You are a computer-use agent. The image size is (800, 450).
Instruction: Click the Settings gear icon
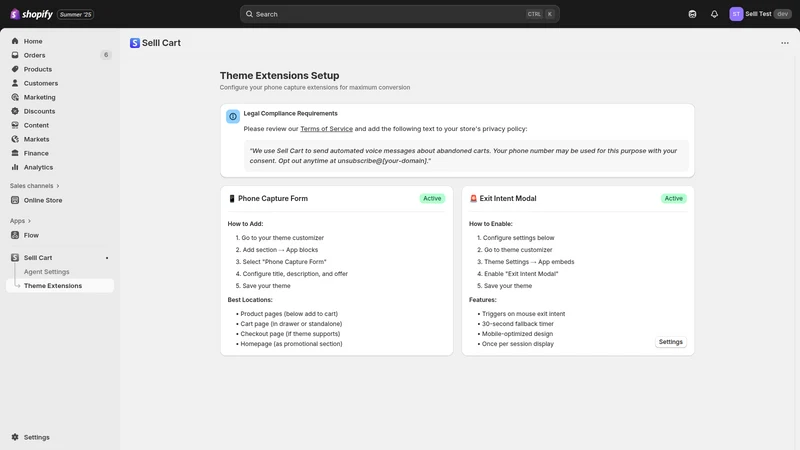pos(15,437)
